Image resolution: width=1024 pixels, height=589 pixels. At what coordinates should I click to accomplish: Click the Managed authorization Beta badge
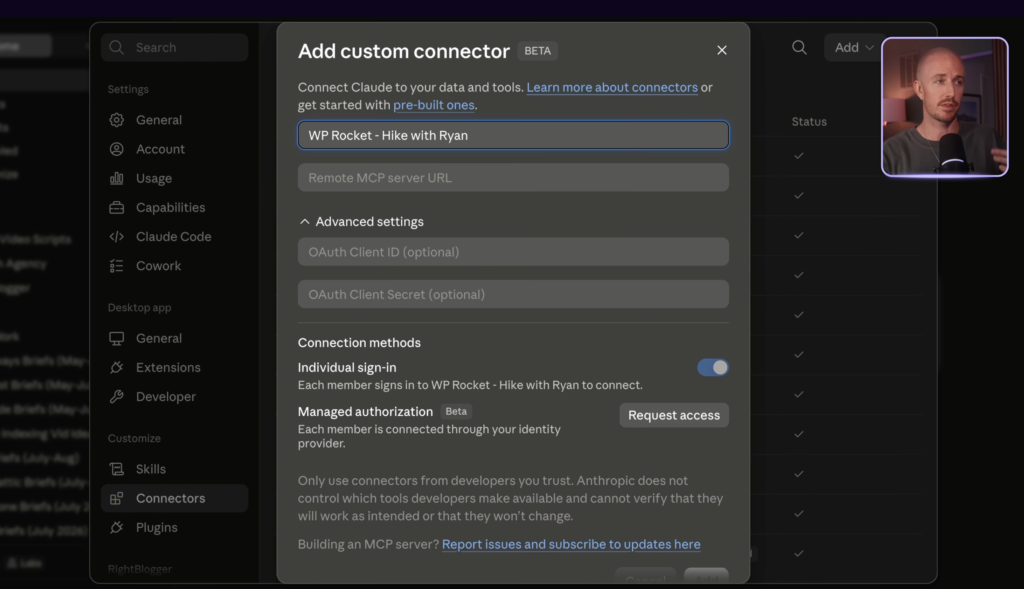coord(456,411)
